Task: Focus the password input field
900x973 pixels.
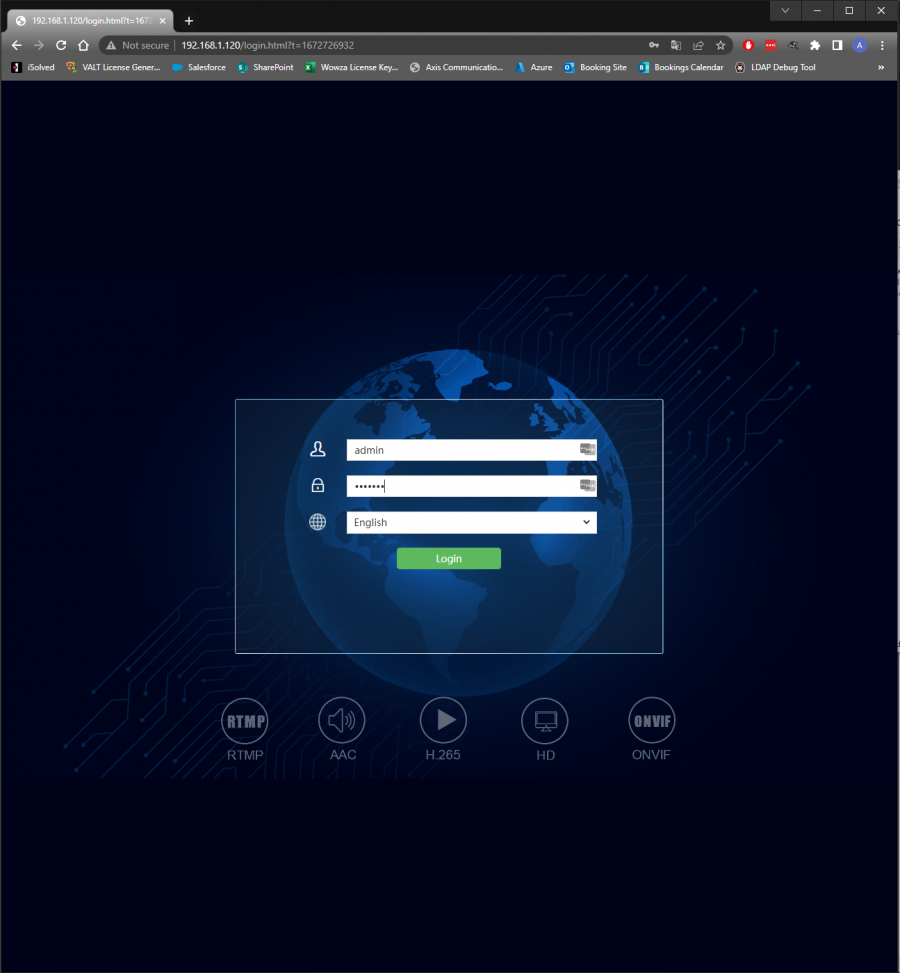Action: coord(460,486)
